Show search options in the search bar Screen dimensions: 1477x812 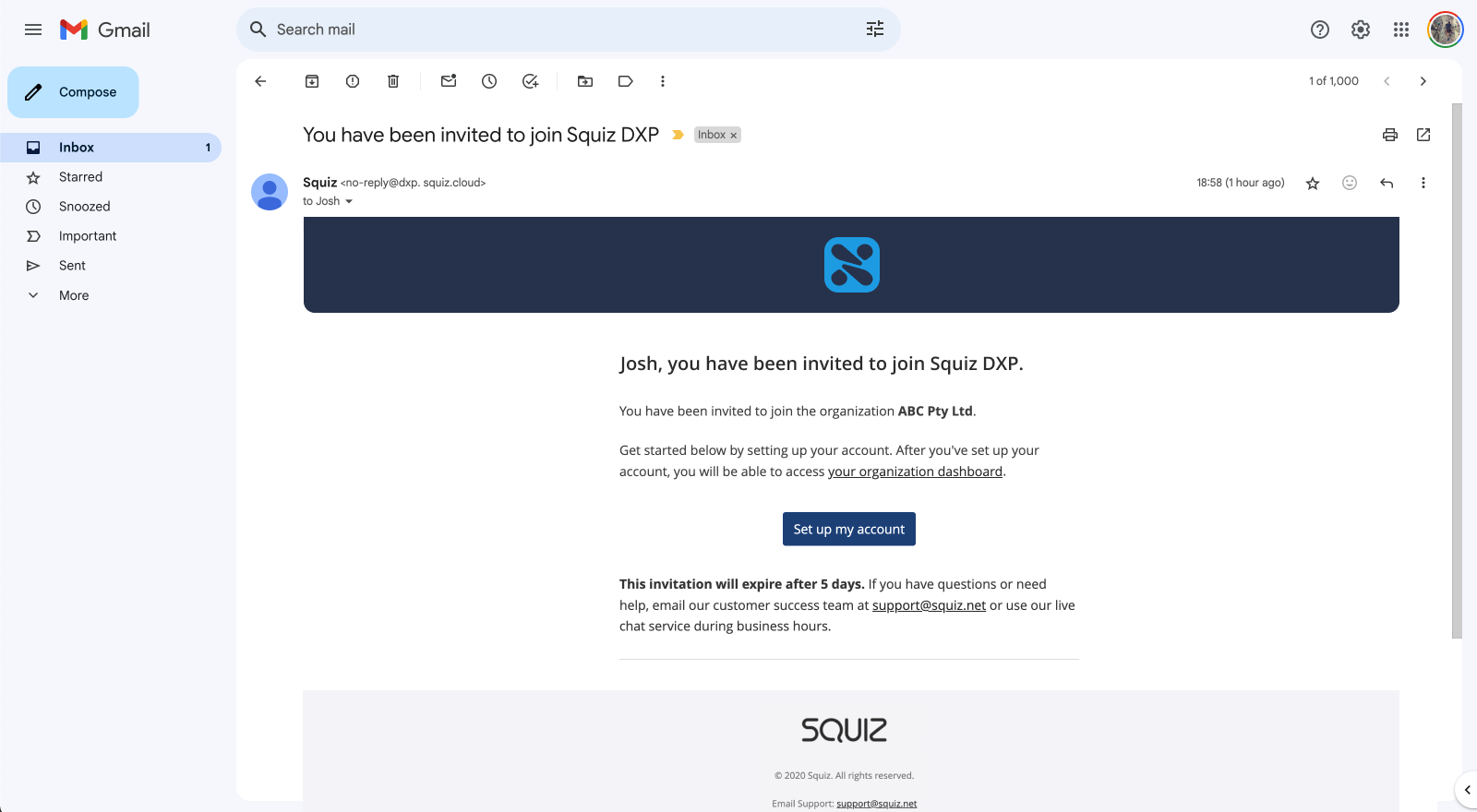click(875, 30)
